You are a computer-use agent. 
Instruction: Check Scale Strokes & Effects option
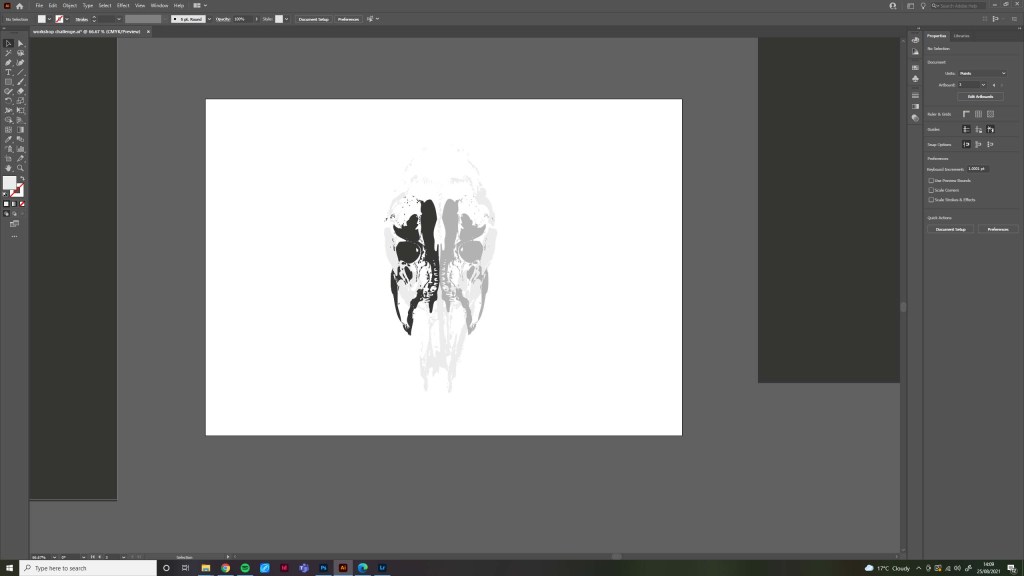(931, 199)
